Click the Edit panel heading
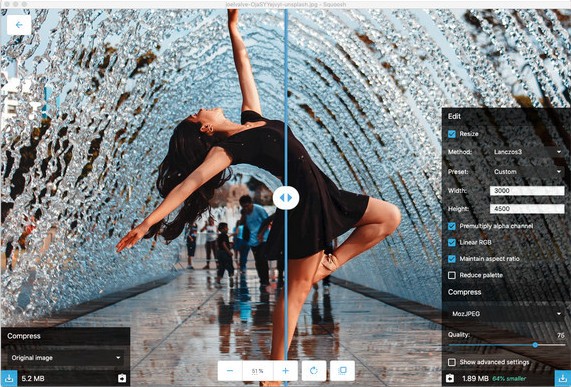This screenshot has width=571, height=387. click(454, 117)
